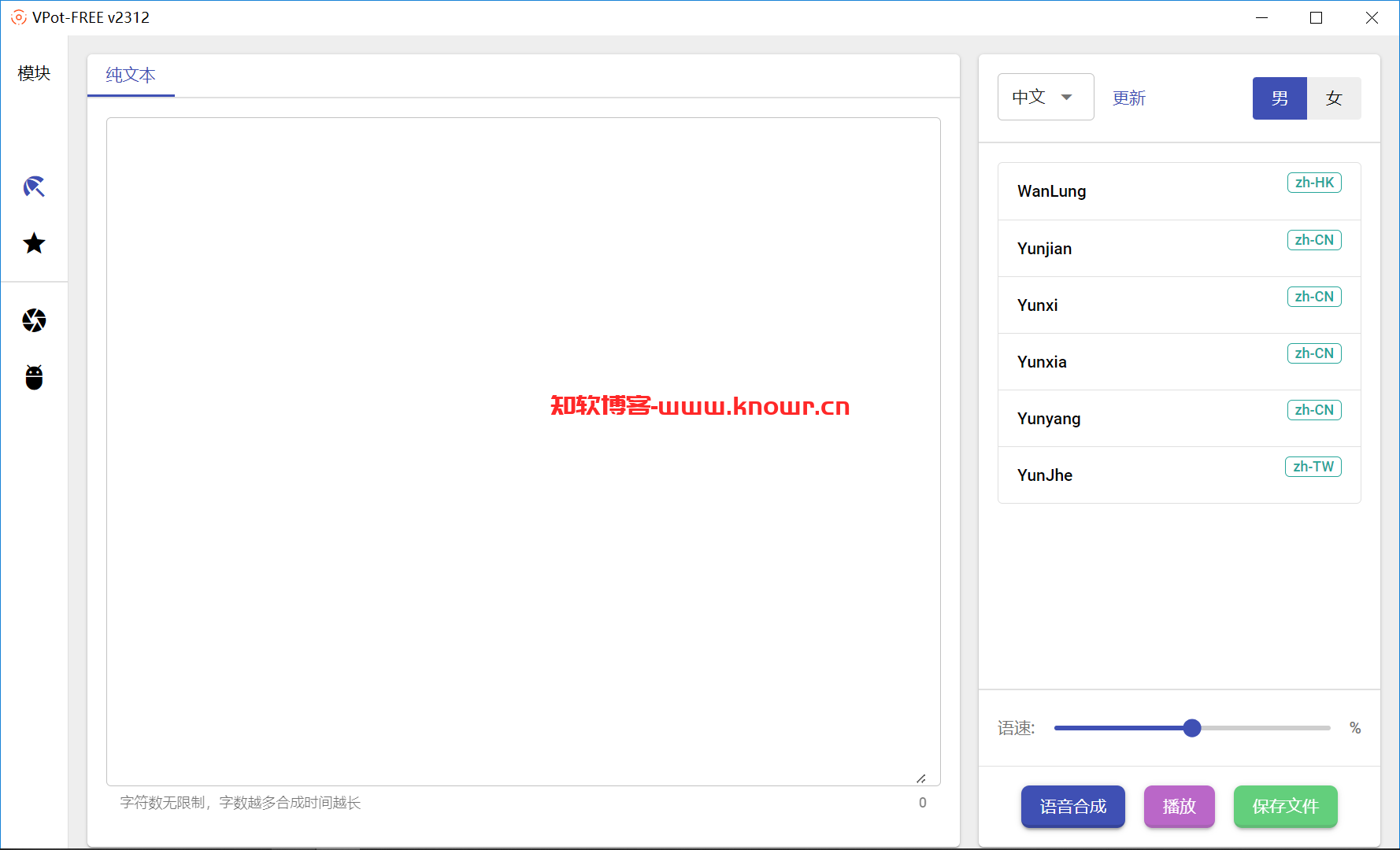
Task: Click the android bug icon in the sidebar
Action: click(34, 377)
